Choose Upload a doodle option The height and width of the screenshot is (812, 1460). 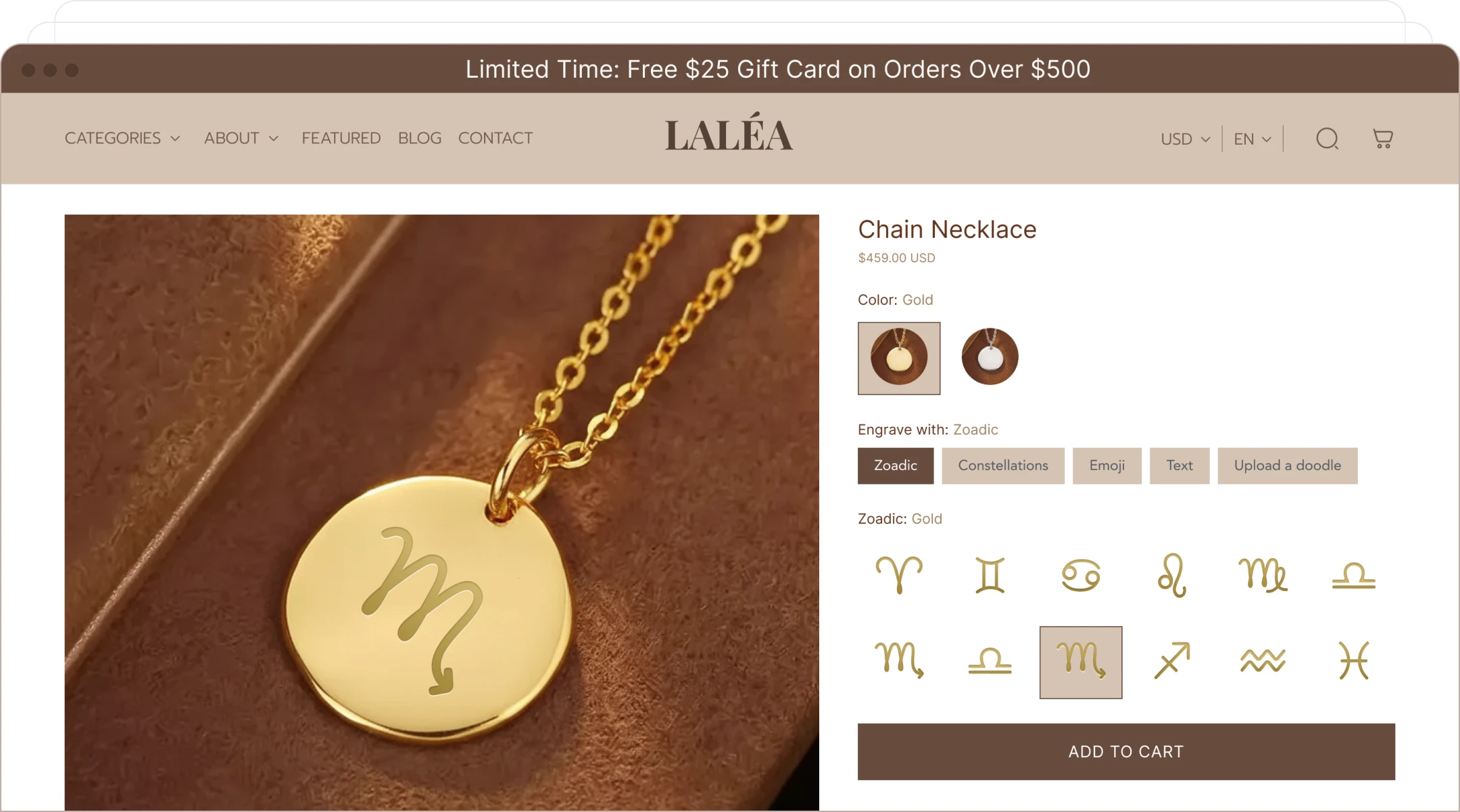(x=1288, y=465)
